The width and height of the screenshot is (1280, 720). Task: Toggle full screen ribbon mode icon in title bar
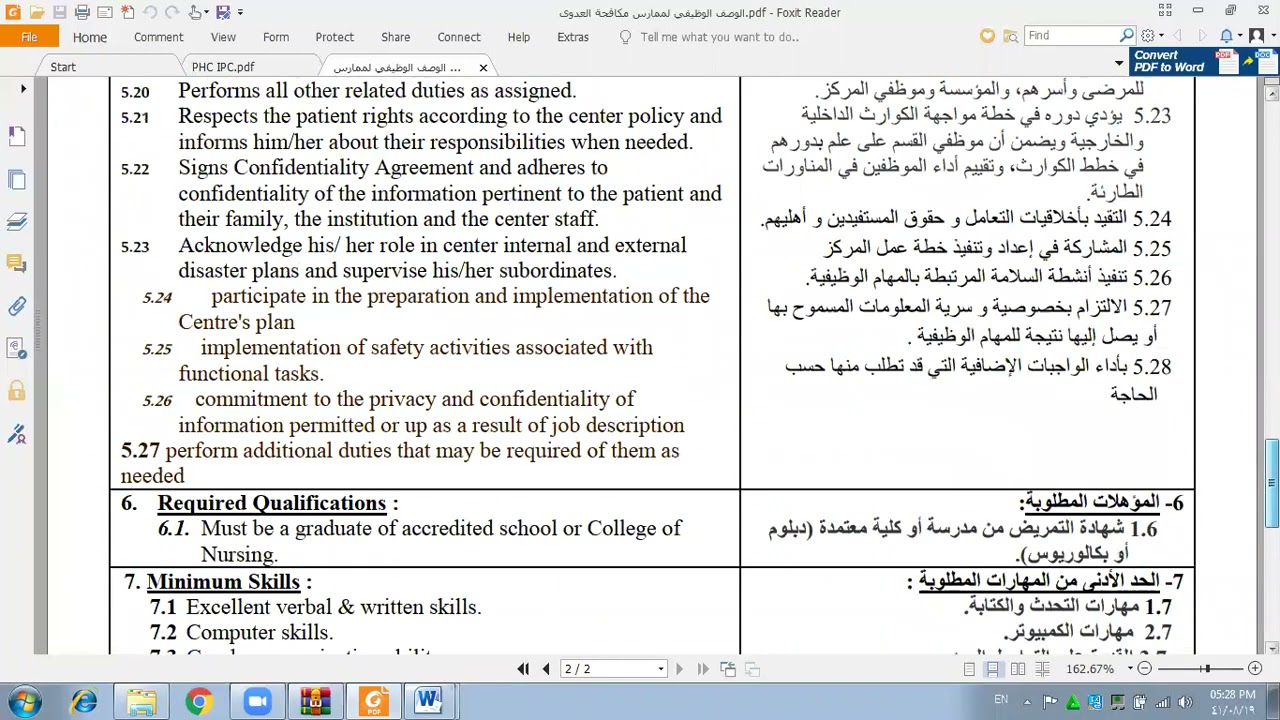(1165, 10)
